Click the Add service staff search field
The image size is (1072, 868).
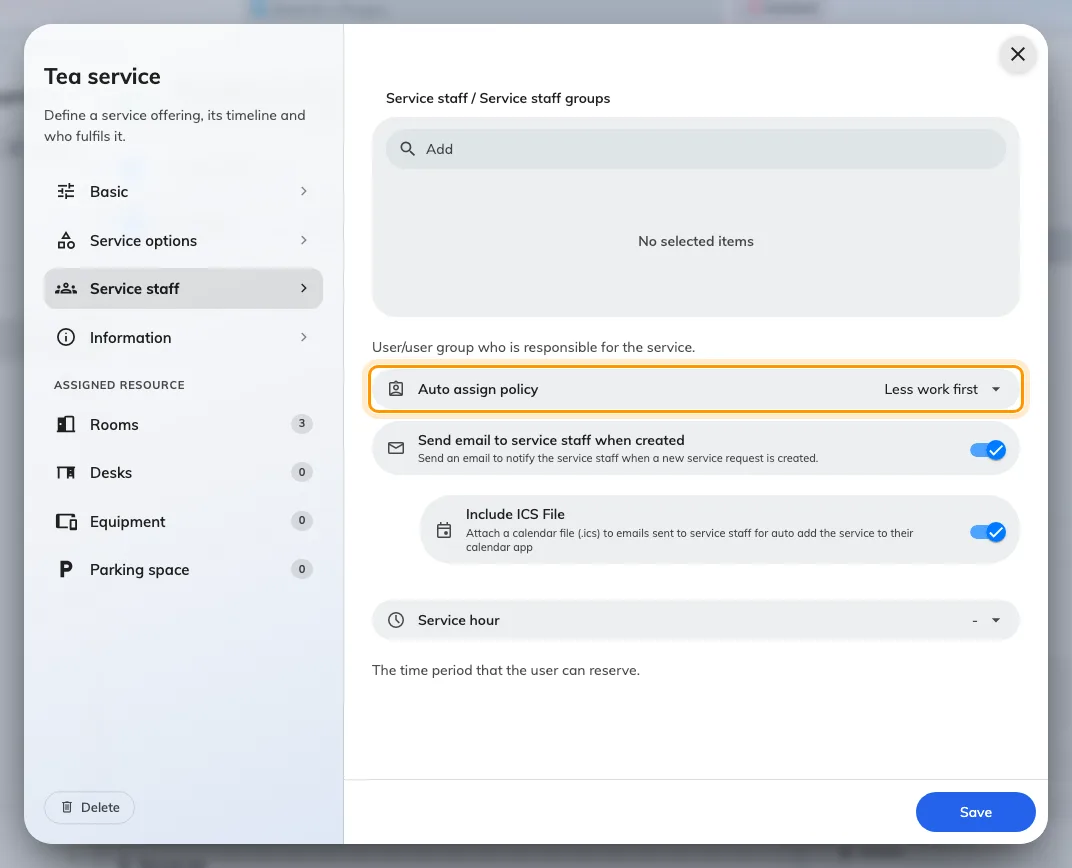[x=696, y=149]
